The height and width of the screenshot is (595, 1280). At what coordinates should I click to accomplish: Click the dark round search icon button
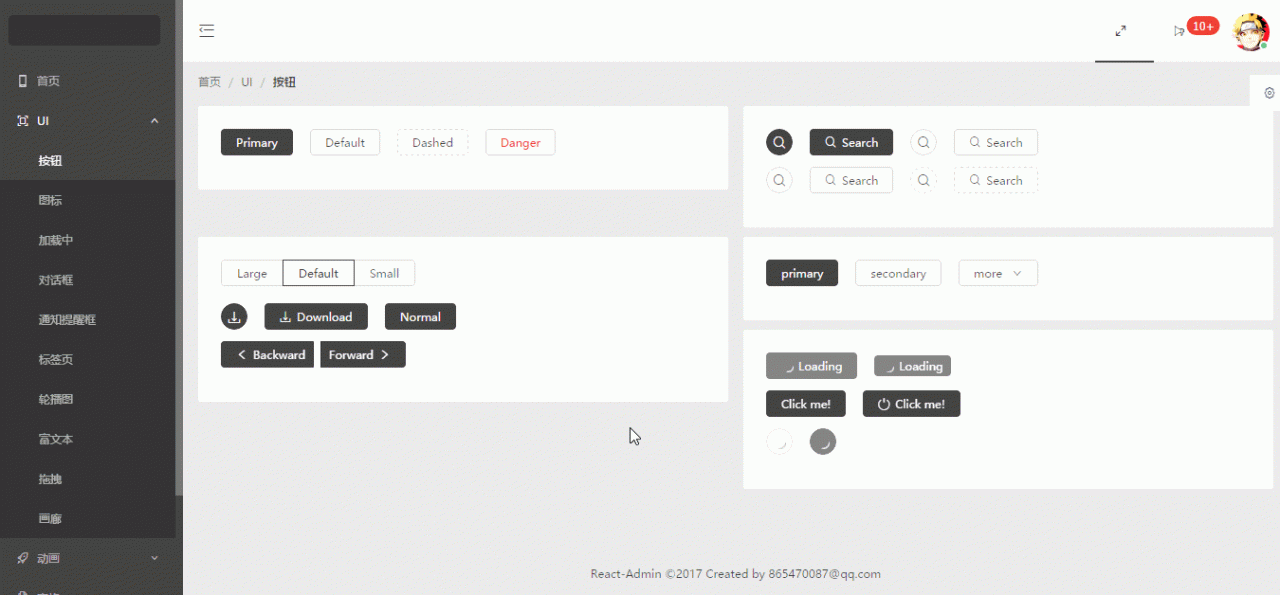(779, 142)
